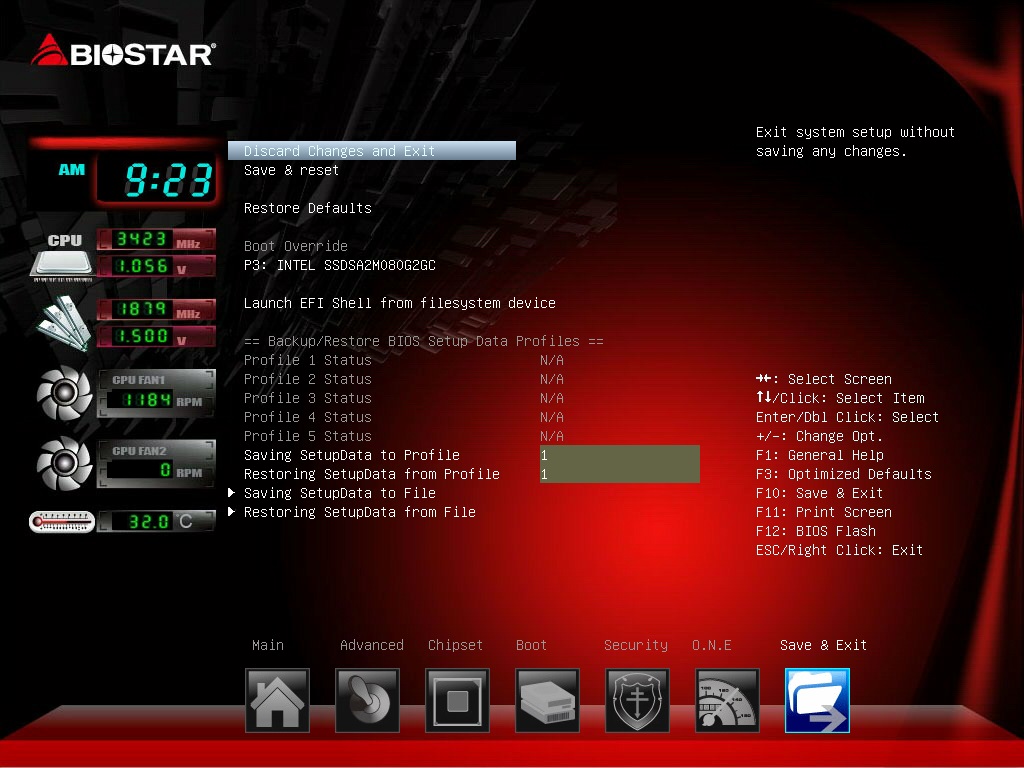Change the Restoring SetupData from Profile value

tap(619, 474)
